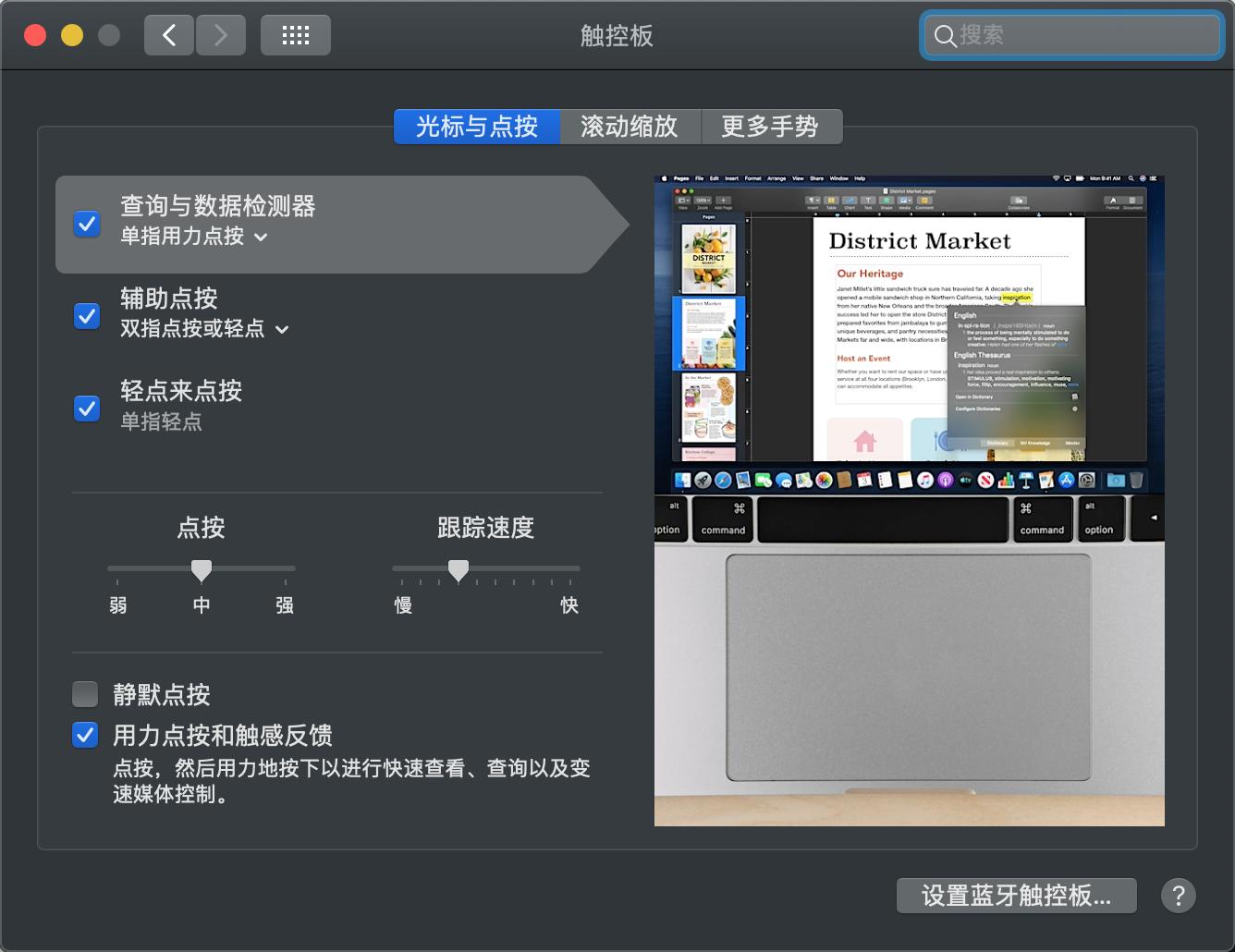Click the 设置蓝牙触控板 button
This screenshot has height=952, width=1235.
[1016, 895]
